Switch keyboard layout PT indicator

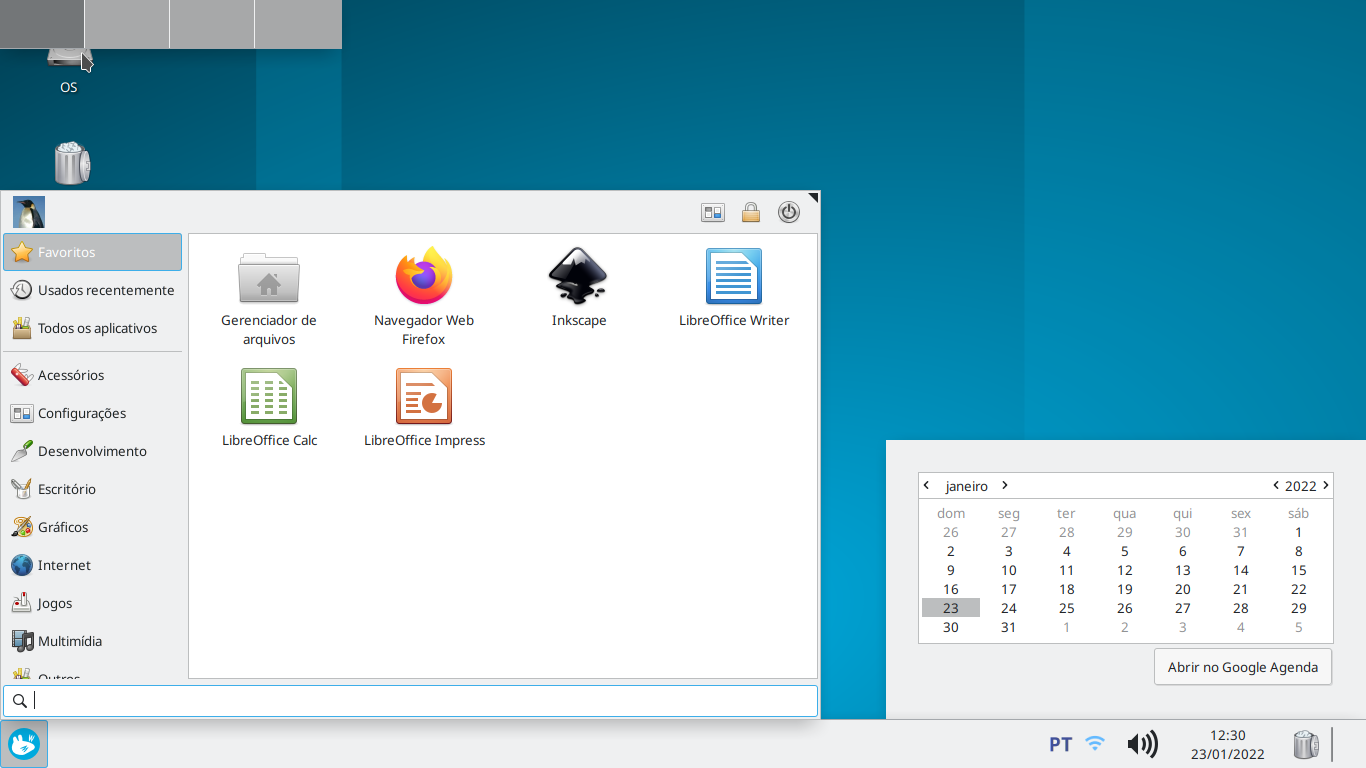click(1060, 744)
